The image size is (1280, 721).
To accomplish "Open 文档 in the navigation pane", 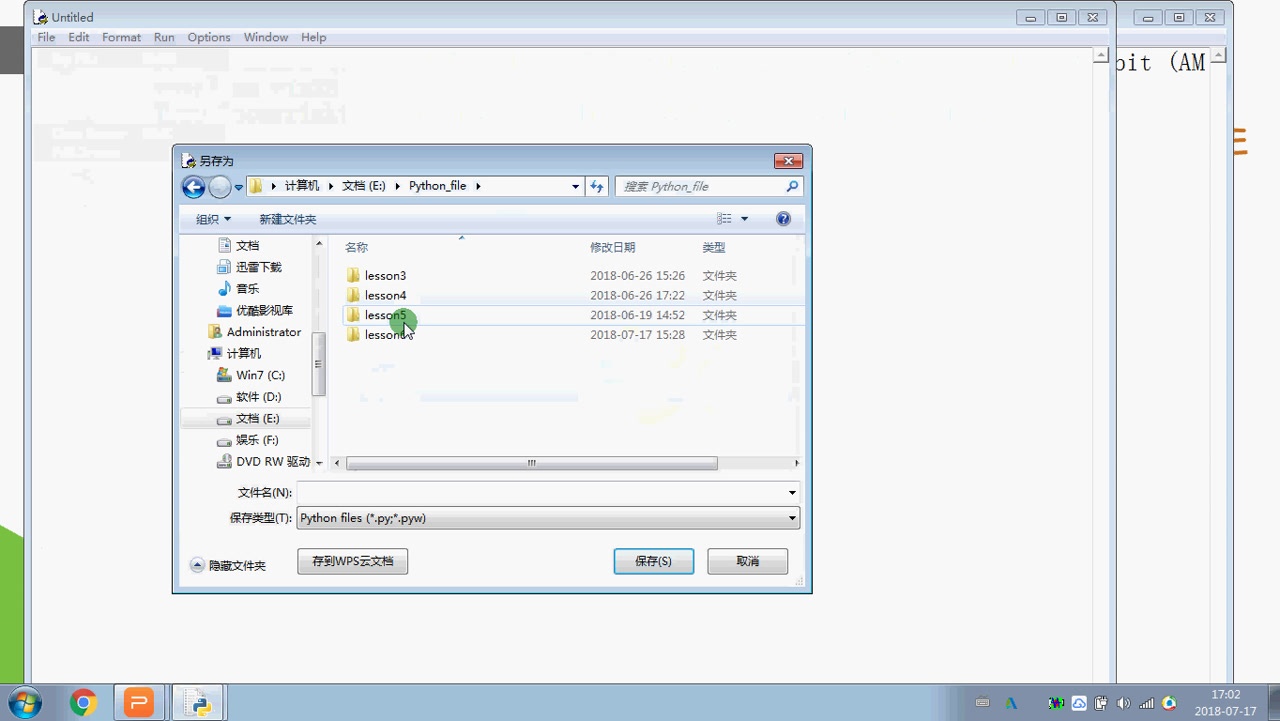I will (x=247, y=245).
